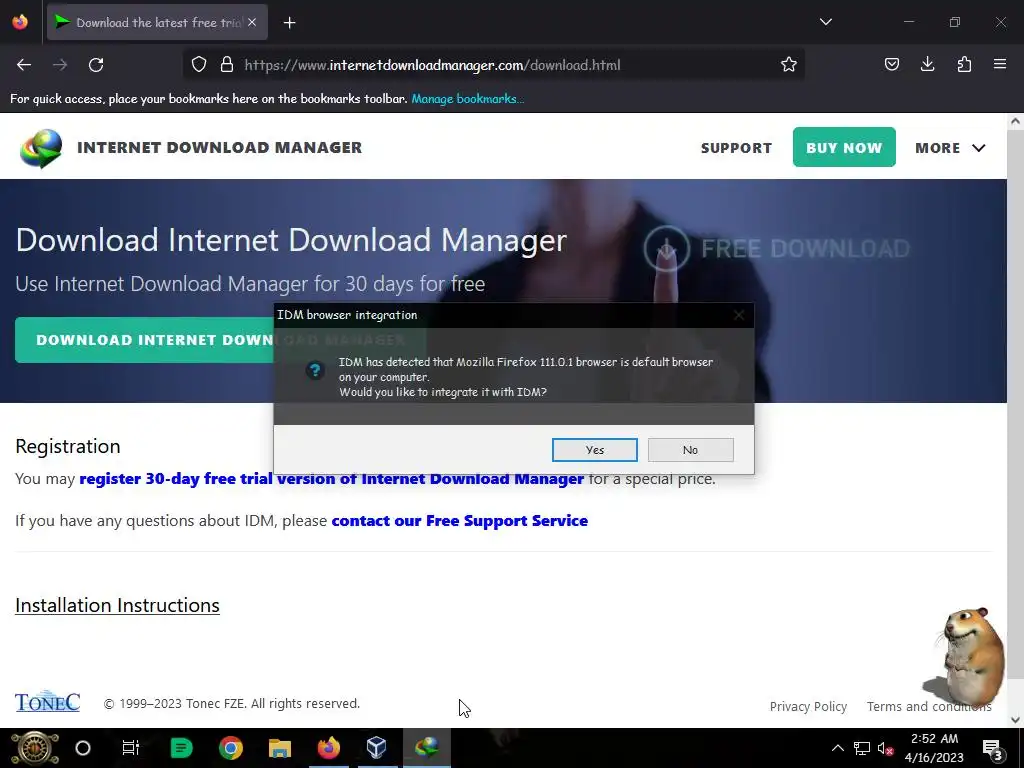1024x768 pixels.
Task: Go back to the previous page
Action: 24,65
